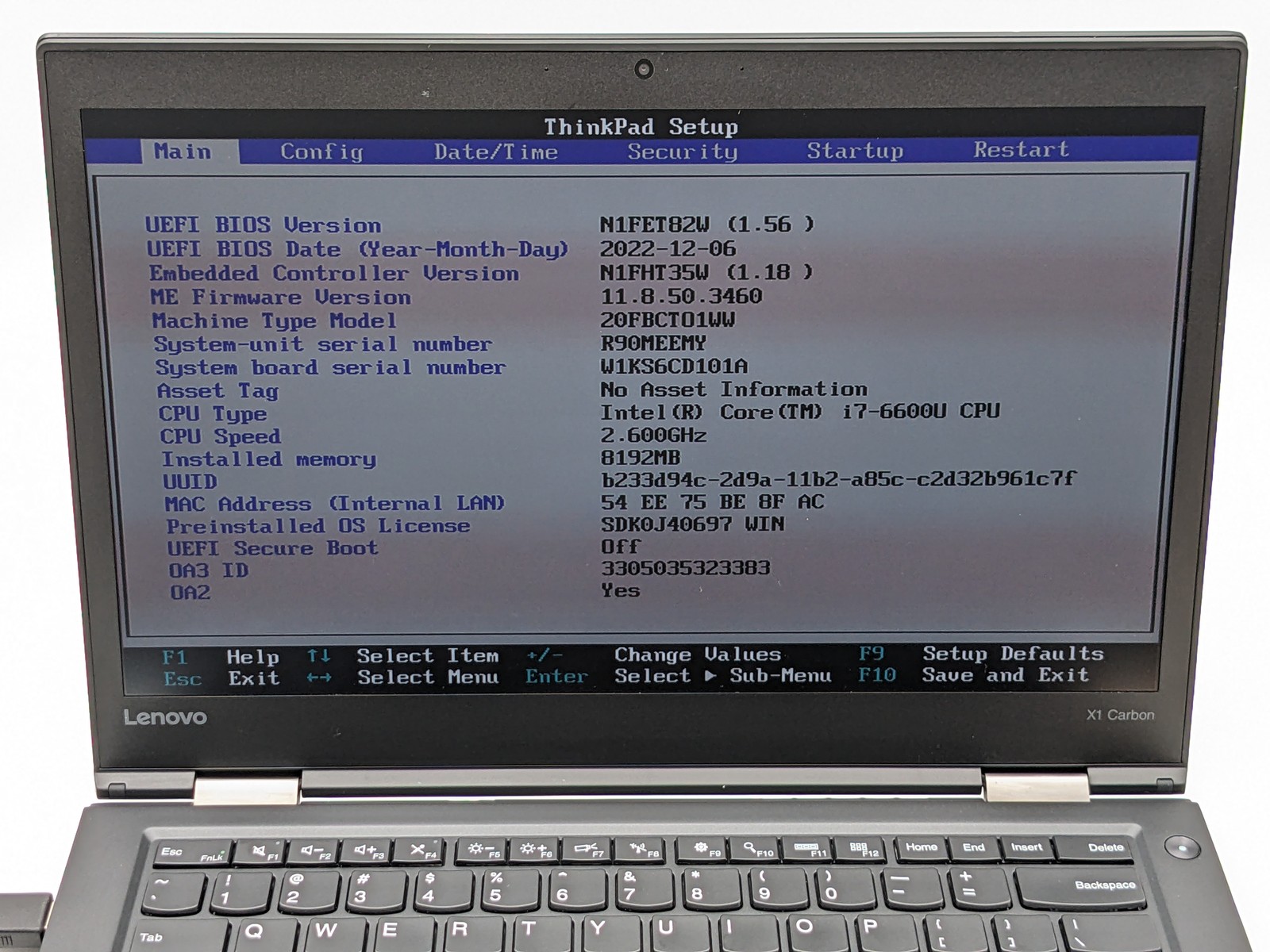Click OA2 value Yes
The width and height of the screenshot is (1270, 952).
coord(621,590)
